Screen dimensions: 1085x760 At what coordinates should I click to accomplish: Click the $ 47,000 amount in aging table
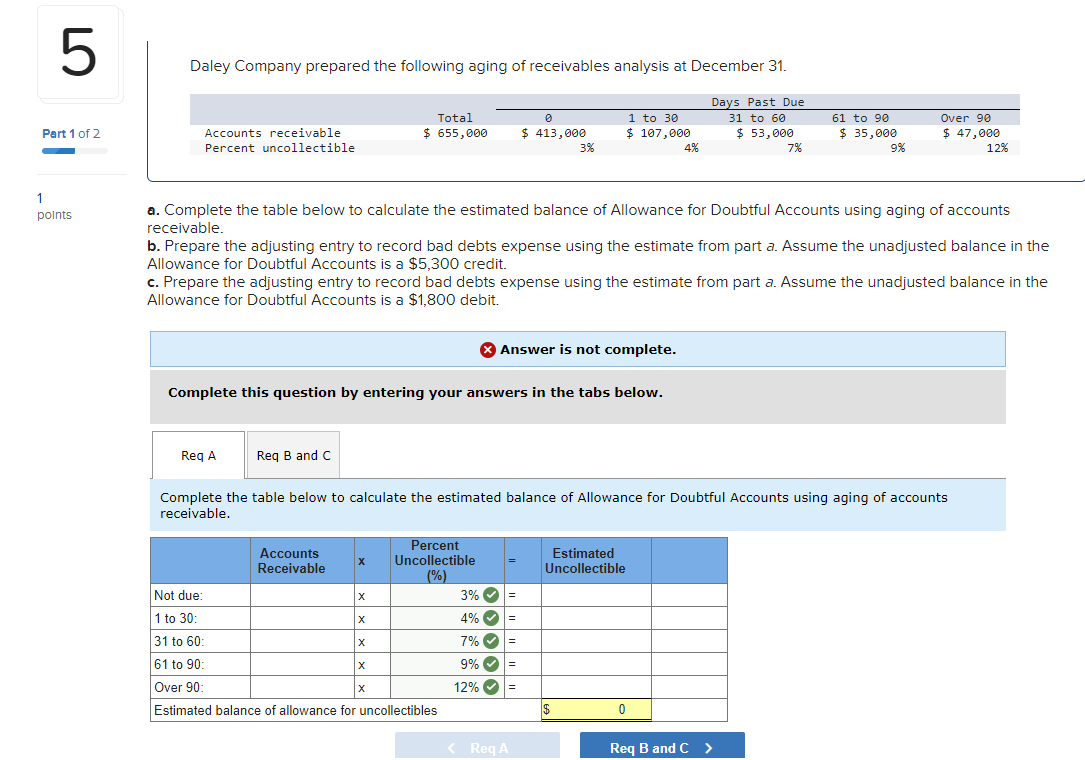point(971,133)
